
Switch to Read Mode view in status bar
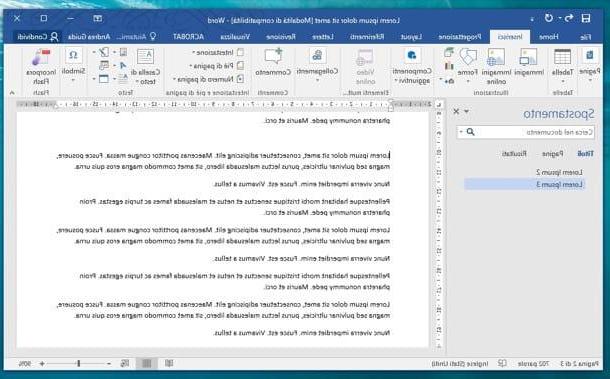pyautogui.click(x=169, y=363)
